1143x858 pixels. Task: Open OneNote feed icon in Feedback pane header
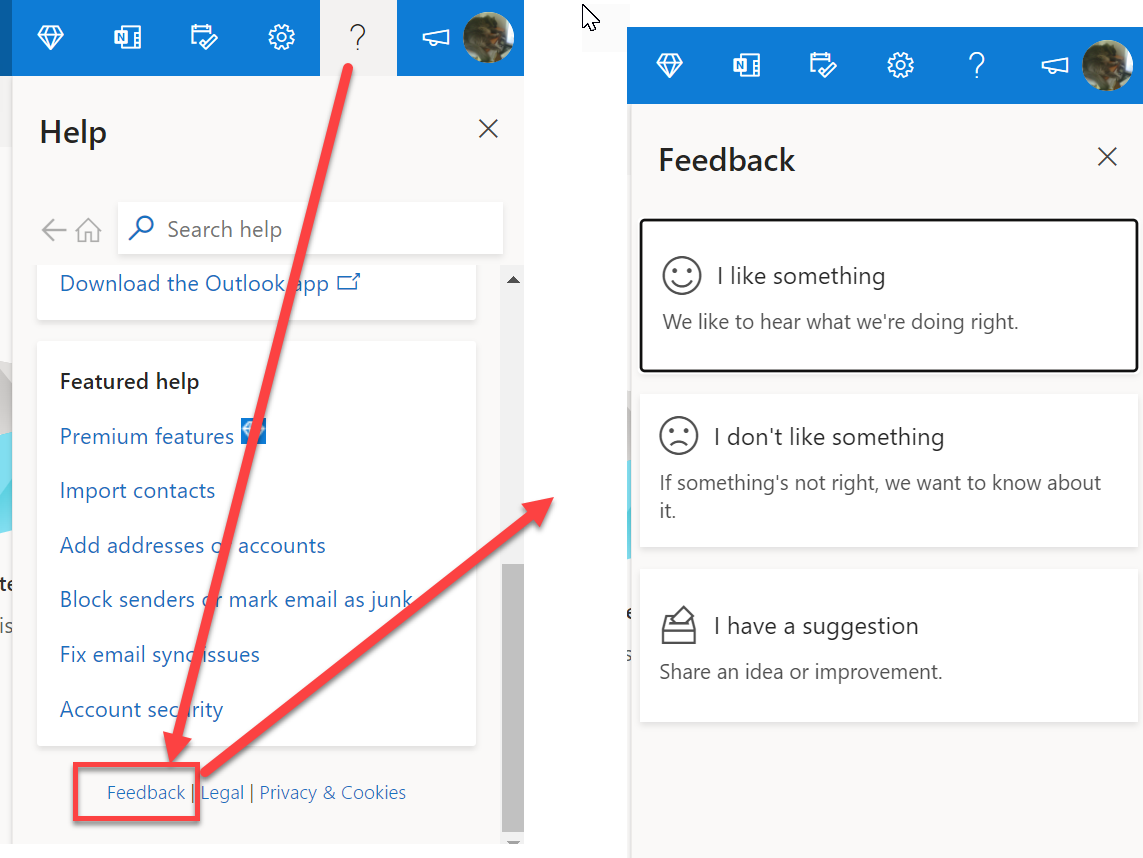tap(746, 66)
